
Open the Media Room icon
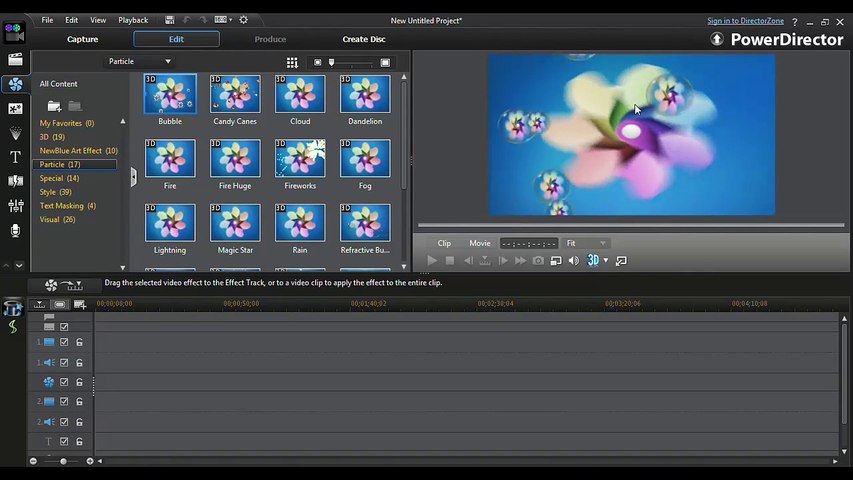pos(15,60)
